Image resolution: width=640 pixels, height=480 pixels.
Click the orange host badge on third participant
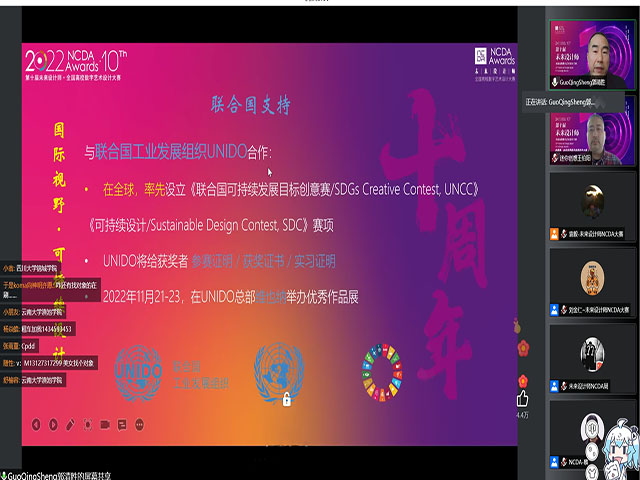554,234
